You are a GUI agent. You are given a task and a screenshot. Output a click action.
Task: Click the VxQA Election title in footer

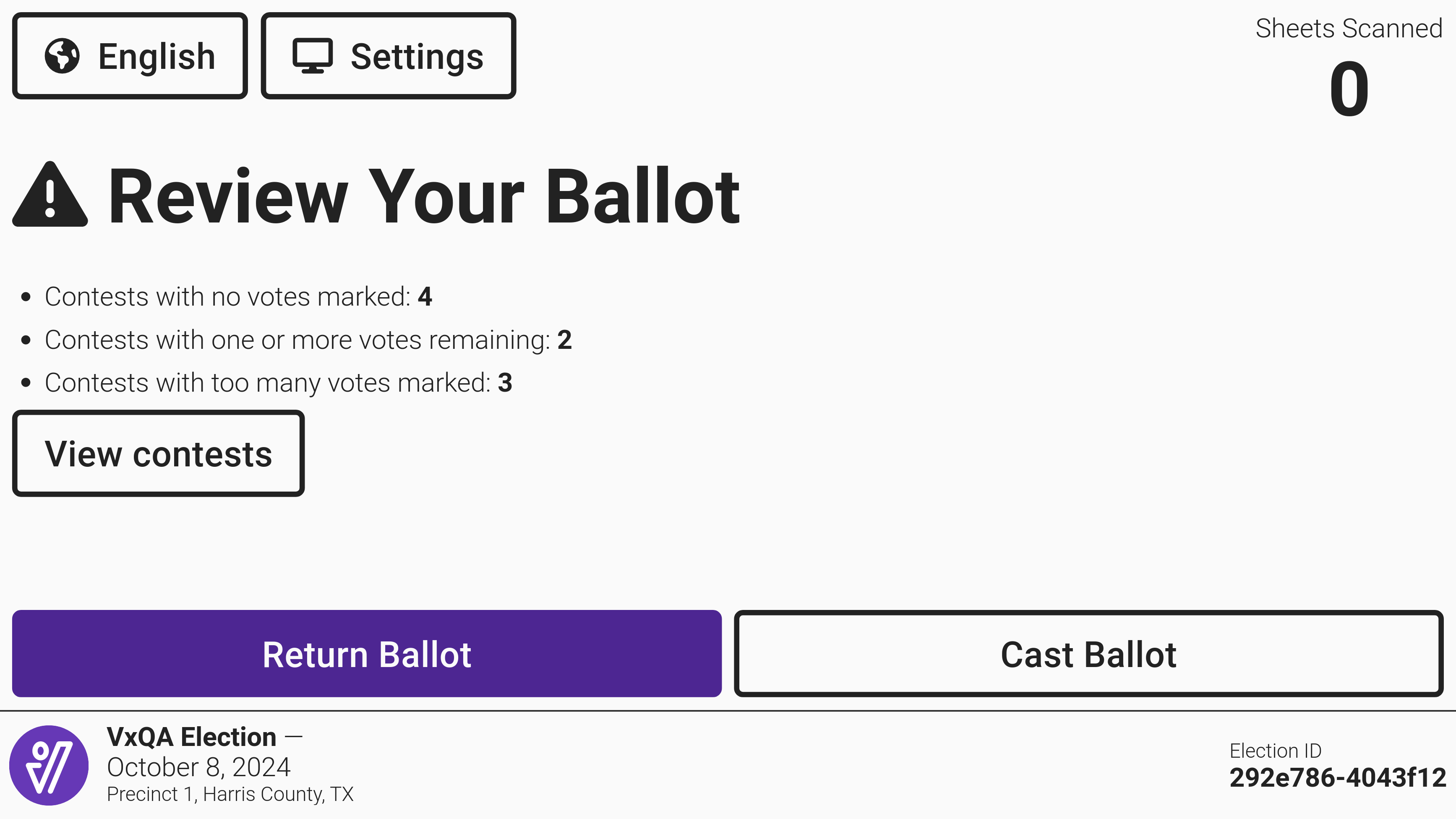point(192,737)
